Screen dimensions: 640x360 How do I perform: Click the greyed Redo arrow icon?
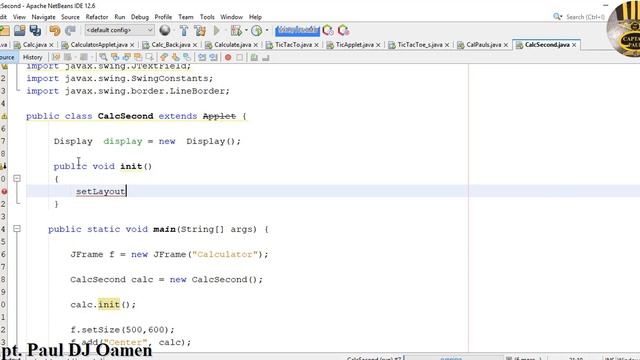(70, 31)
